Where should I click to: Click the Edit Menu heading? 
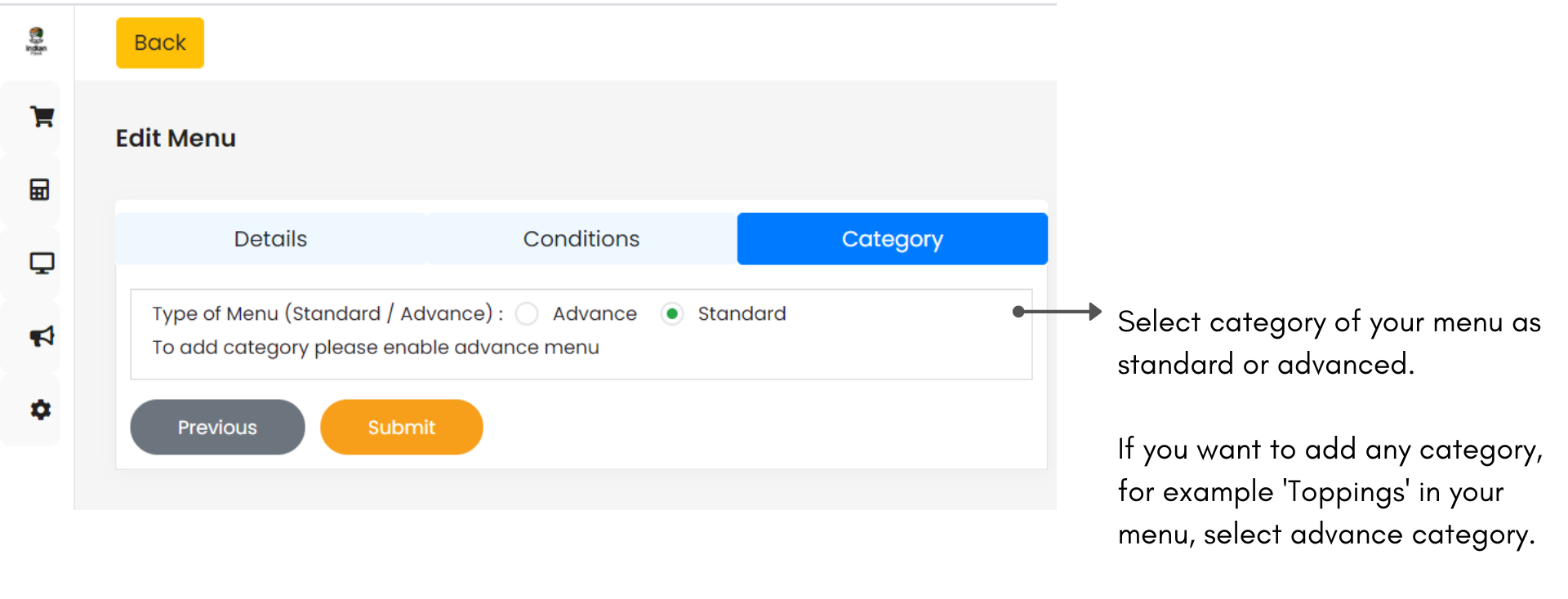(176, 139)
